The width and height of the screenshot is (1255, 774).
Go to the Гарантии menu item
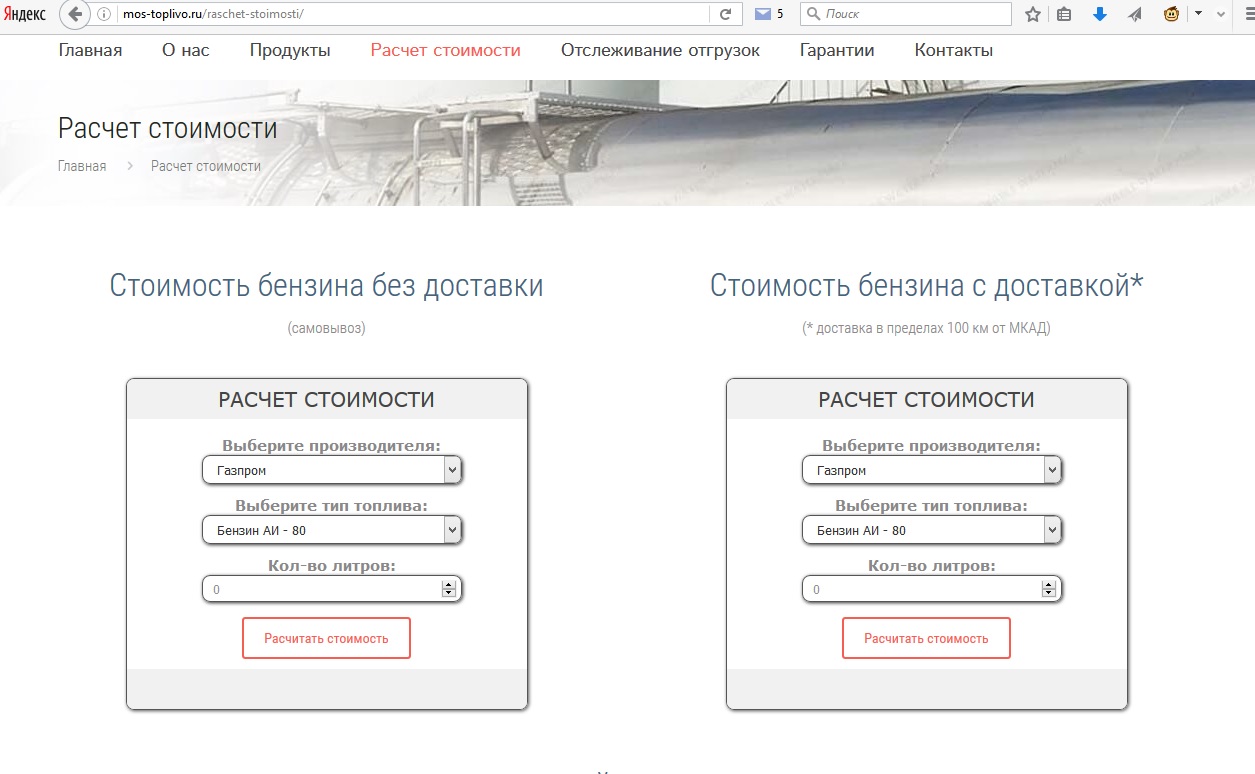tap(837, 50)
